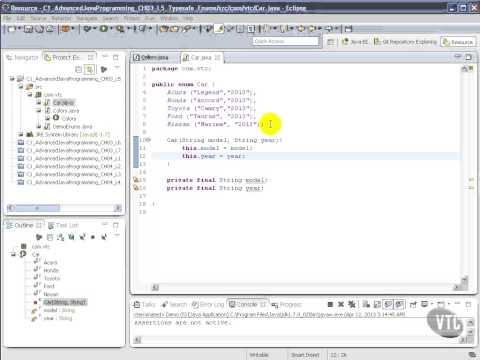480x360 pixels.
Task: Click the New toolbar icon
Action: click(x=11, y=29)
